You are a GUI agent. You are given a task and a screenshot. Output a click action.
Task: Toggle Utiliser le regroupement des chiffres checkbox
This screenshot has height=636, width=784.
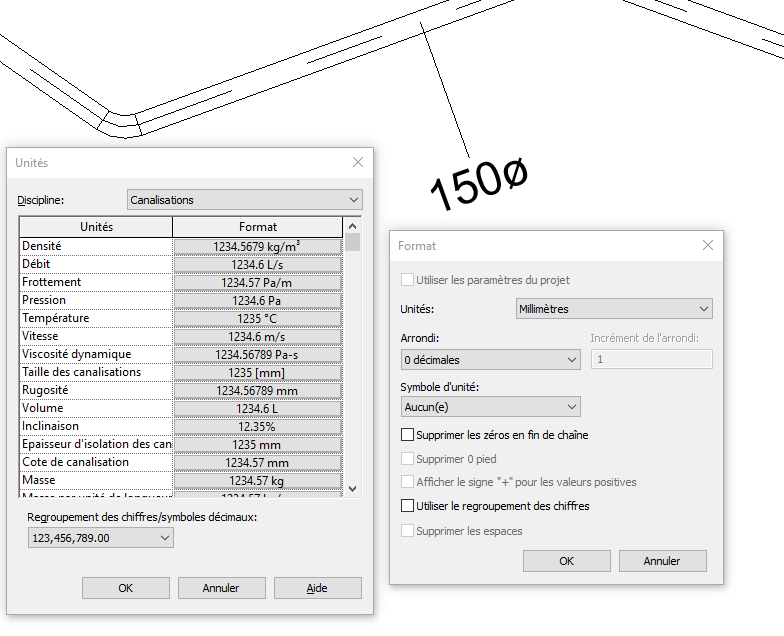click(x=407, y=506)
